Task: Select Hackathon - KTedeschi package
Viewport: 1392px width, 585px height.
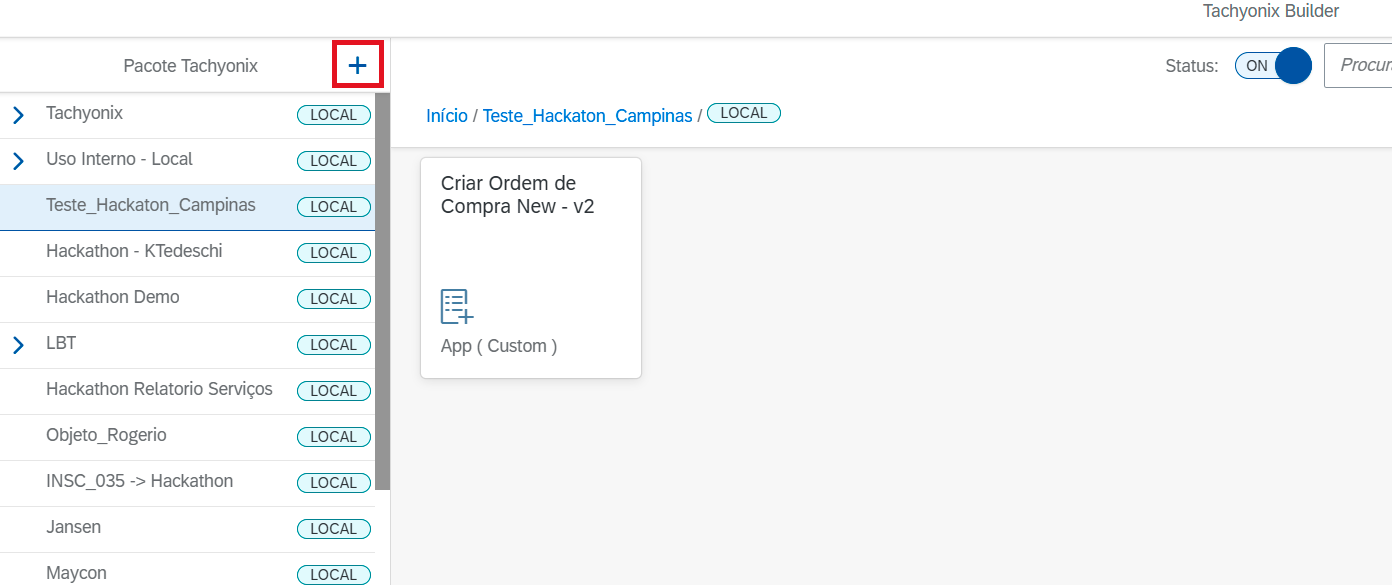Action: [134, 251]
